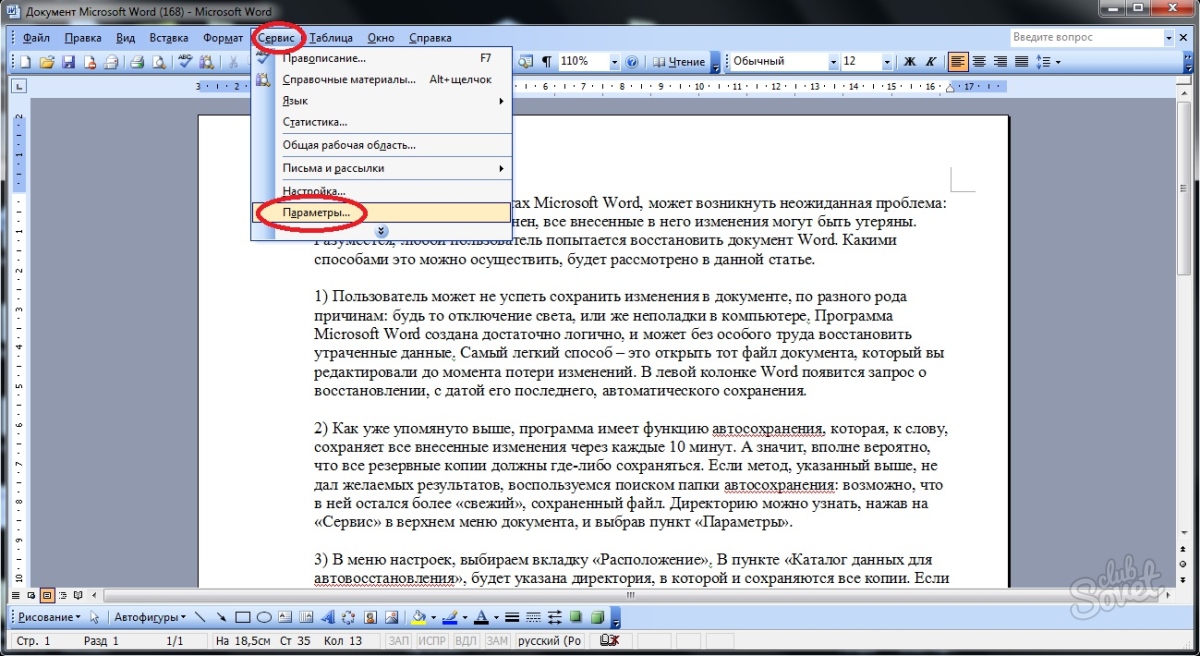The width and height of the screenshot is (1200, 656).
Task: Choose Настройка... in the Сервис menu
Action: pyautogui.click(x=381, y=190)
